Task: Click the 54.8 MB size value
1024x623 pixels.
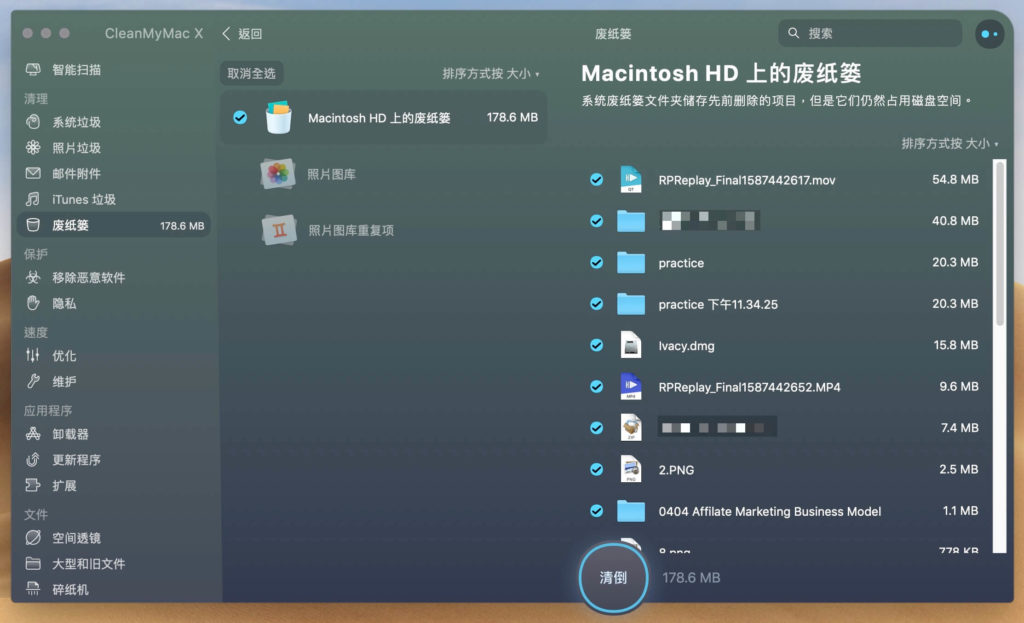Action: pyautogui.click(x=955, y=179)
